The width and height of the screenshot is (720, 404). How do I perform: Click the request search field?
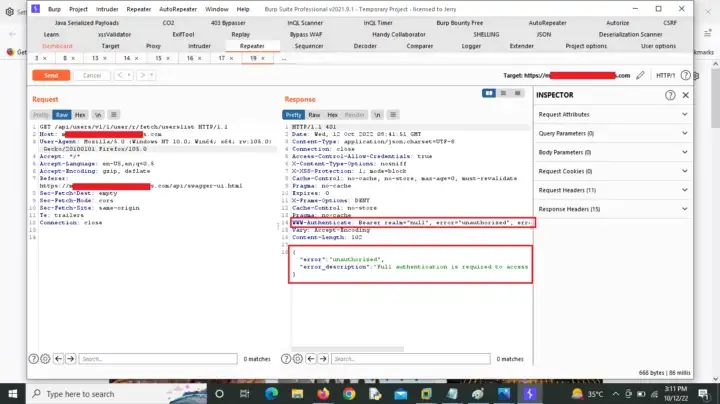tap(158, 359)
